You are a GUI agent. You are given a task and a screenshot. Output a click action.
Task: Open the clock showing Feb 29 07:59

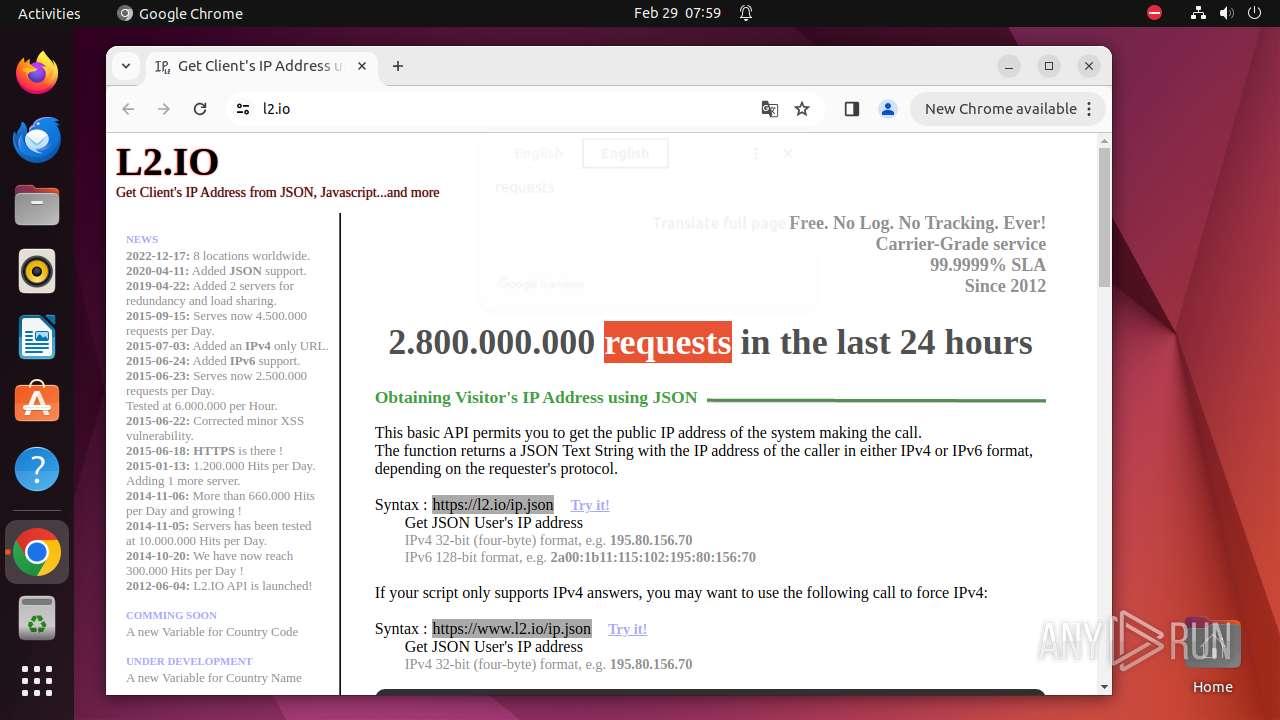click(677, 13)
